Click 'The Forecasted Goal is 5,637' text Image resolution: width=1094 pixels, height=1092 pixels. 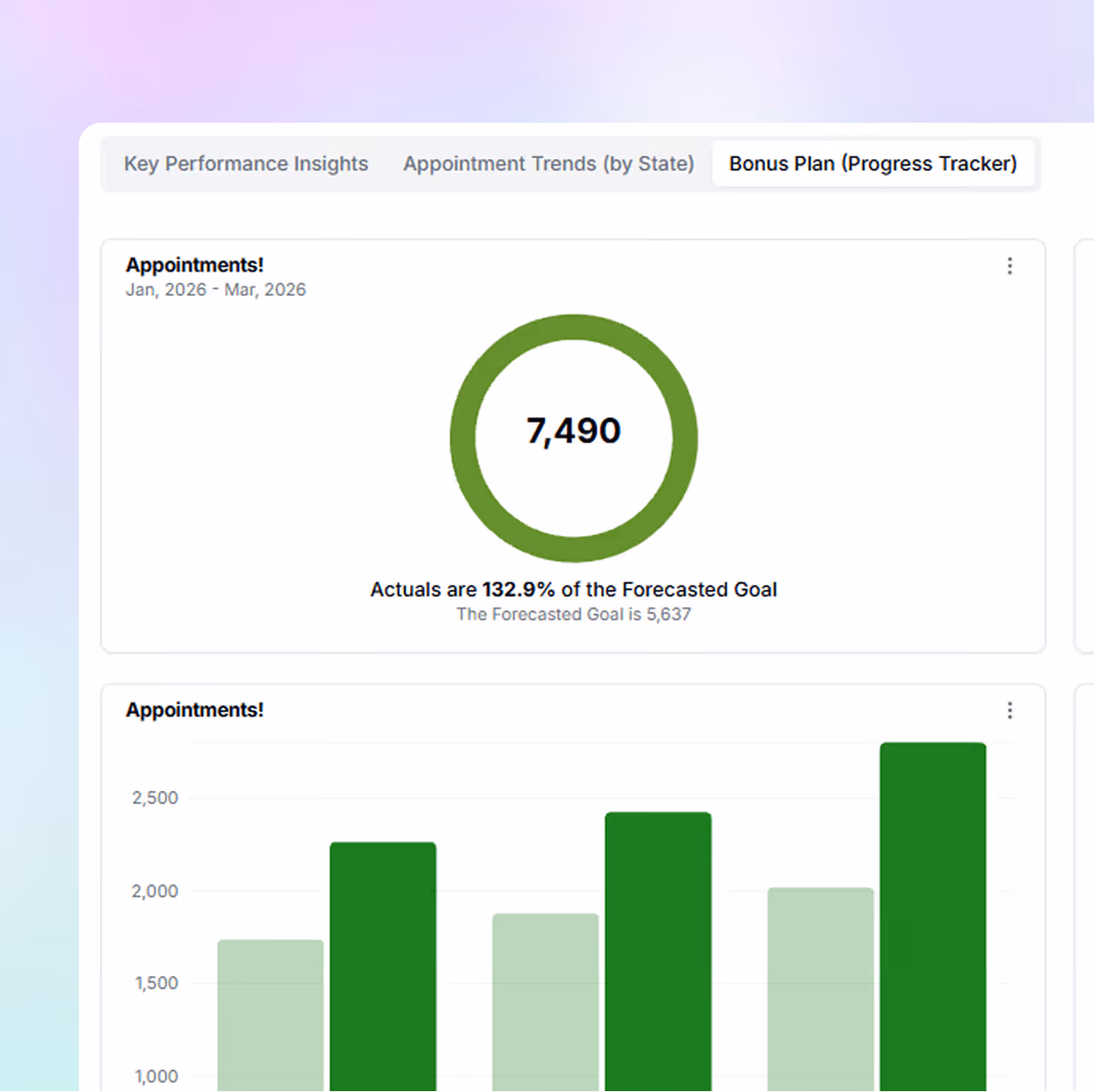coord(574,614)
